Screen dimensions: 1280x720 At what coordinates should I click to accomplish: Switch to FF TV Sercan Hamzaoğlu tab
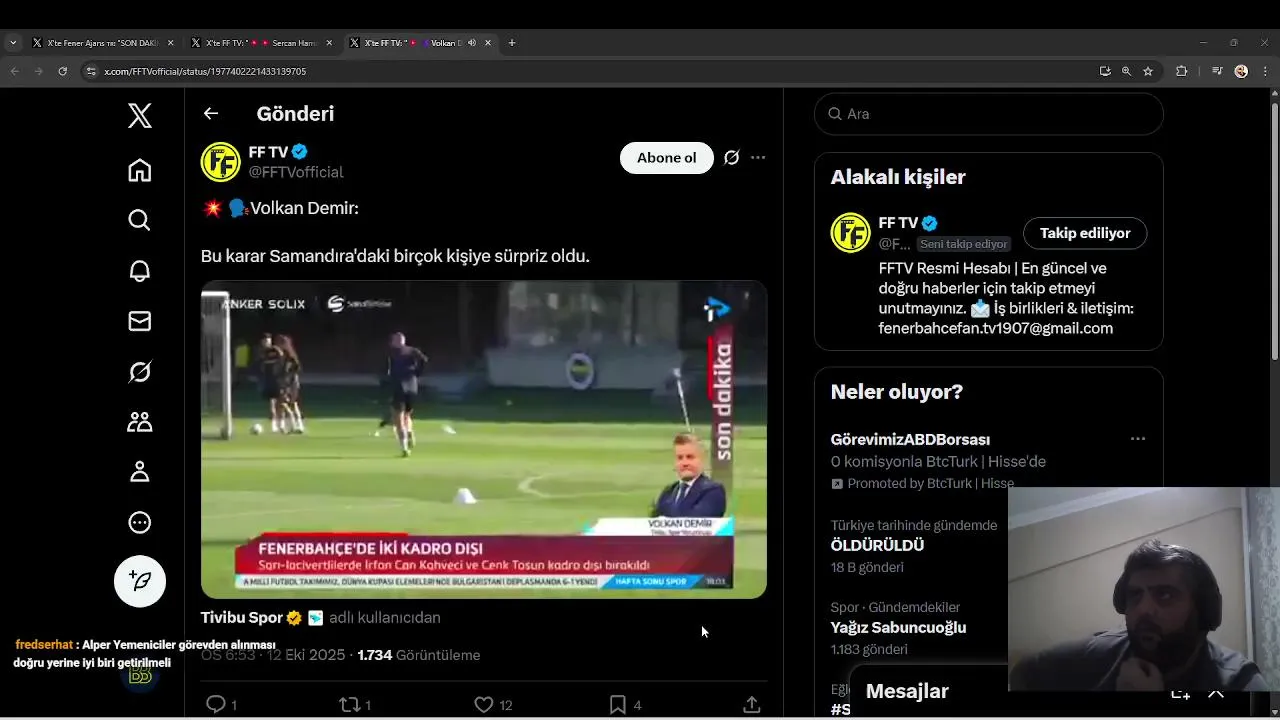[261, 43]
